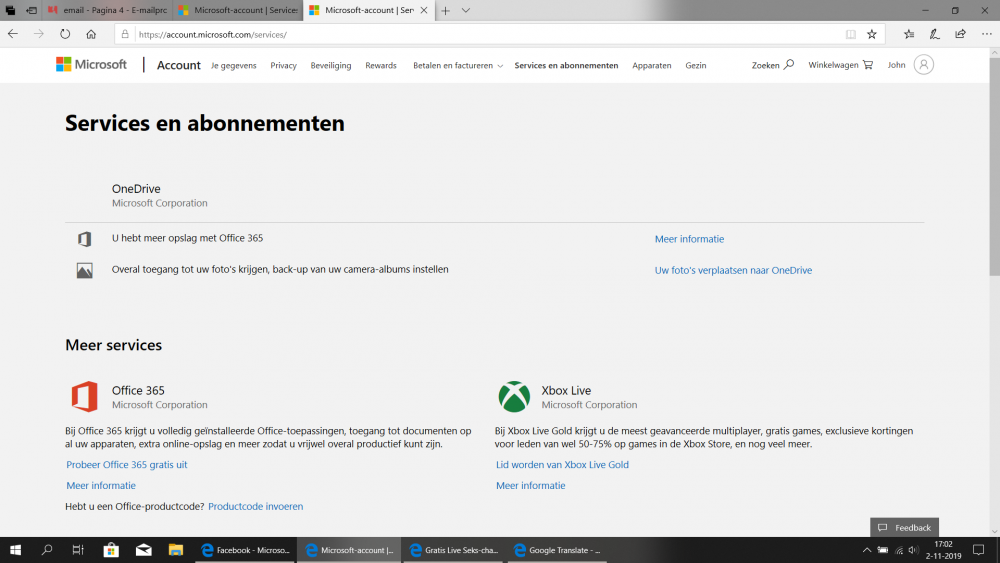Reload the page with the refresh icon

[65, 34]
